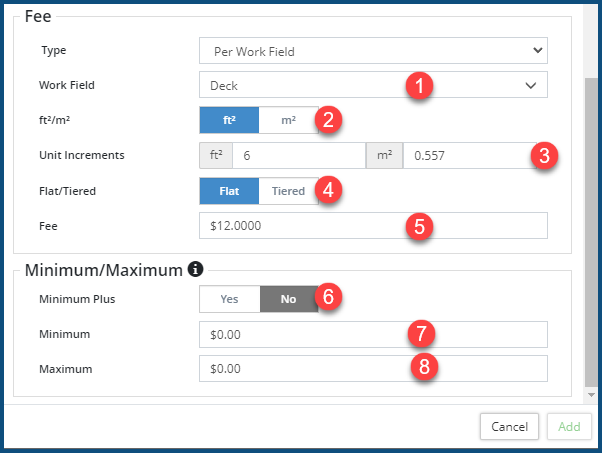Click red callout marker number 1

(x=421, y=86)
